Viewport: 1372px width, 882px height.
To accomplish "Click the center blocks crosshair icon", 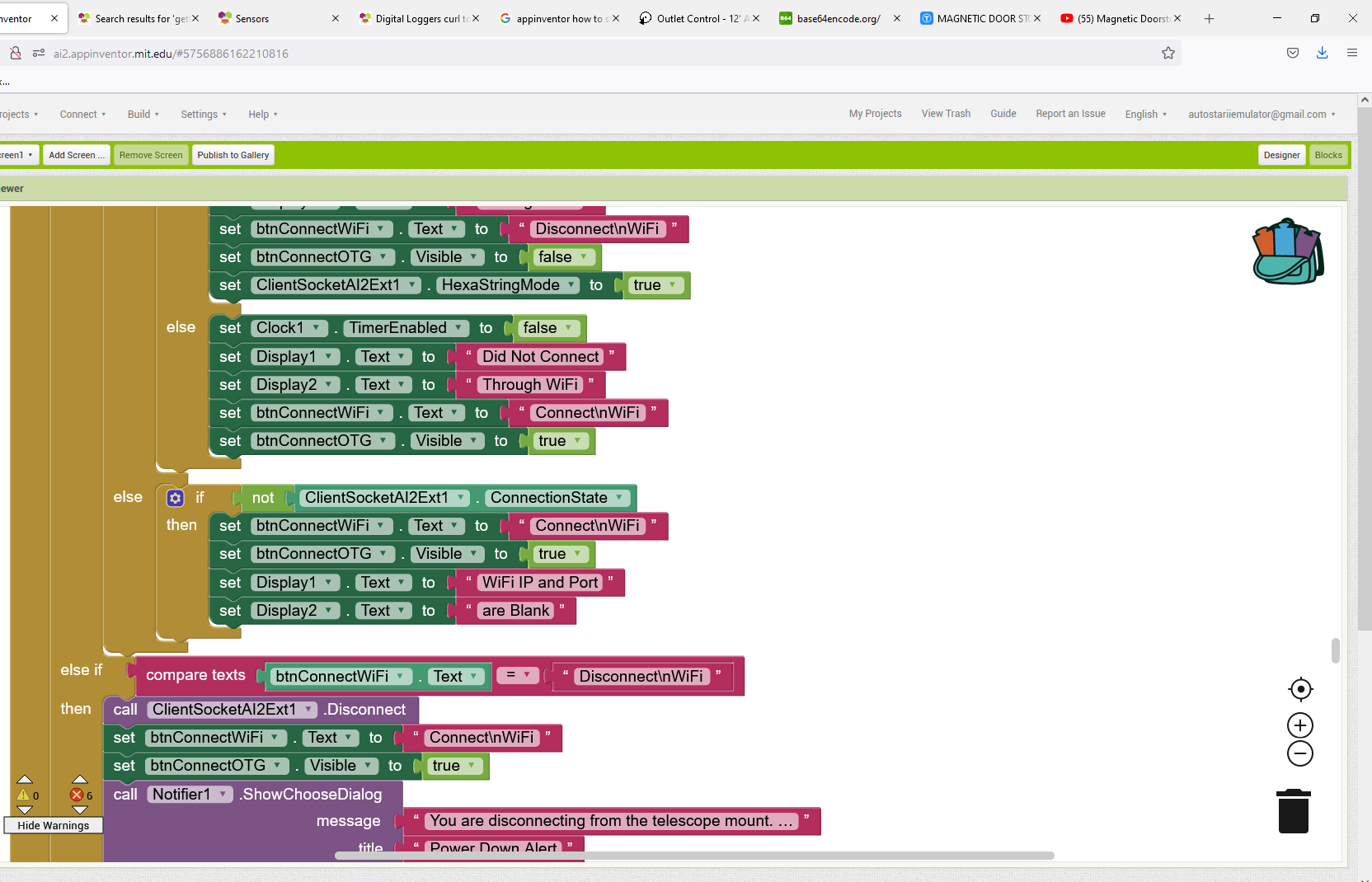I will [1299, 689].
